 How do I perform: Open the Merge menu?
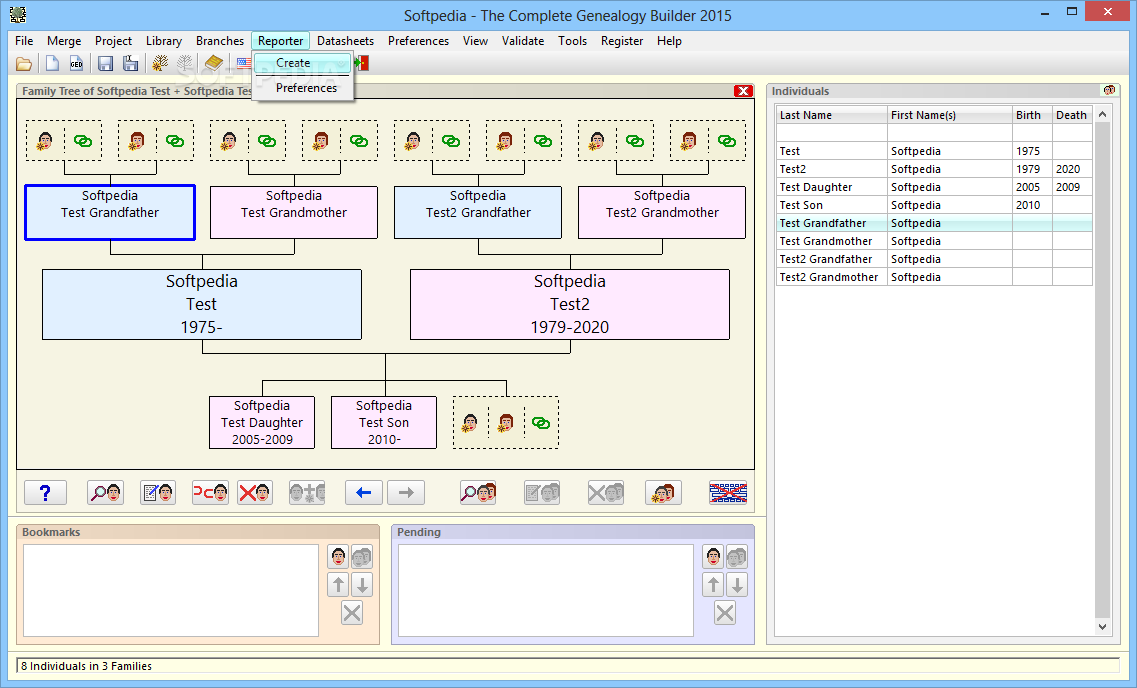(64, 41)
